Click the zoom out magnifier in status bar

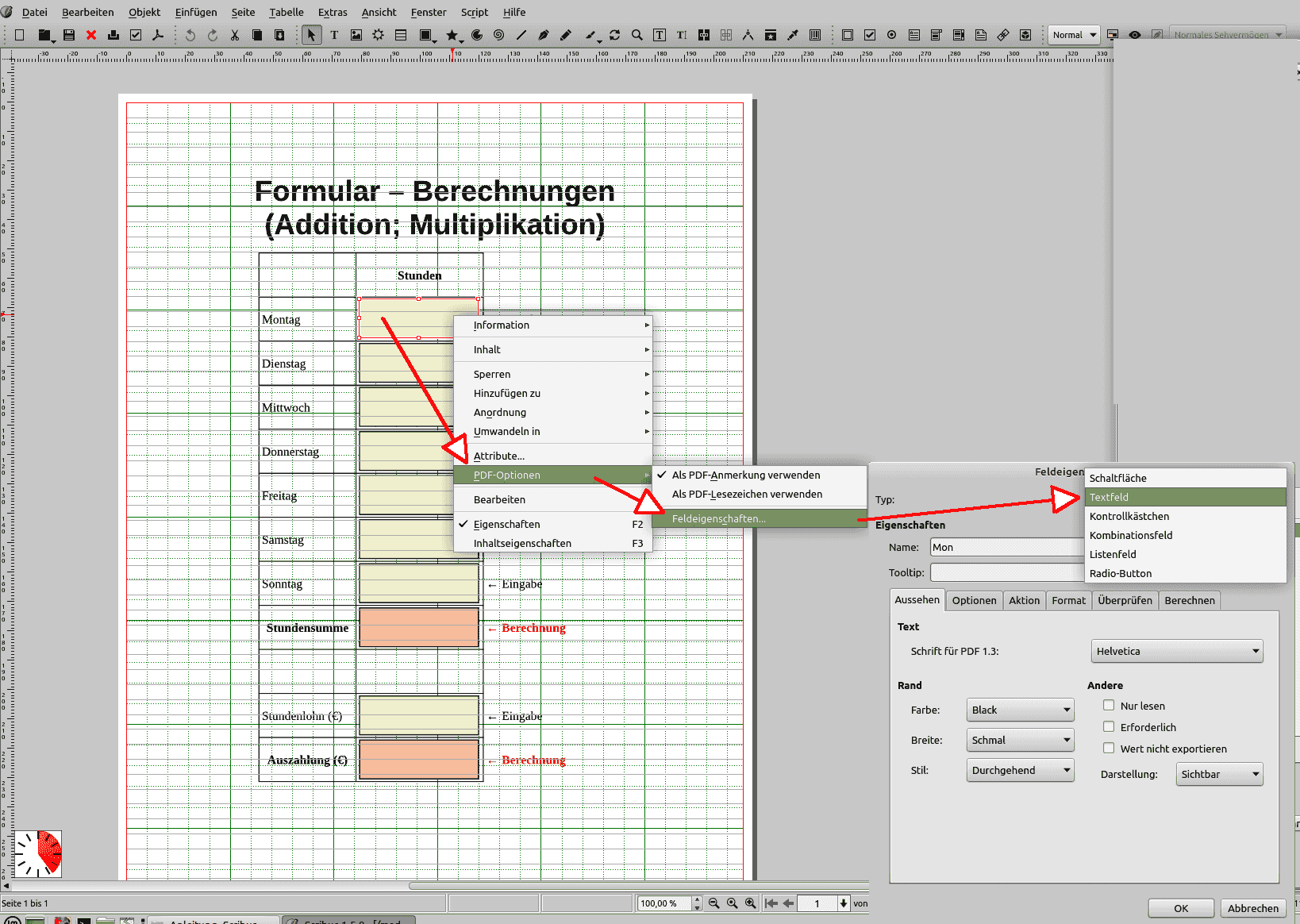pos(713,903)
